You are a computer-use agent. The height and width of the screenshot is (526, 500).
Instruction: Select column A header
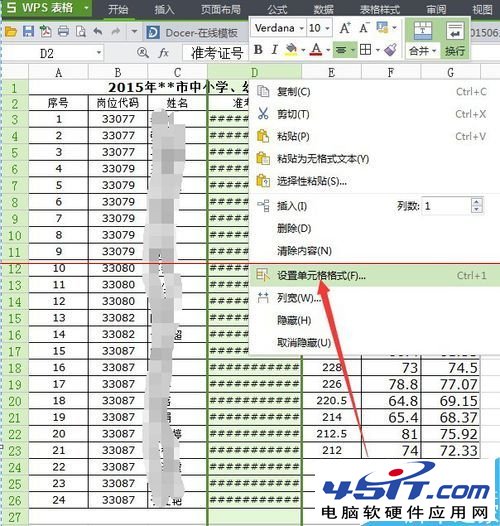(58, 72)
